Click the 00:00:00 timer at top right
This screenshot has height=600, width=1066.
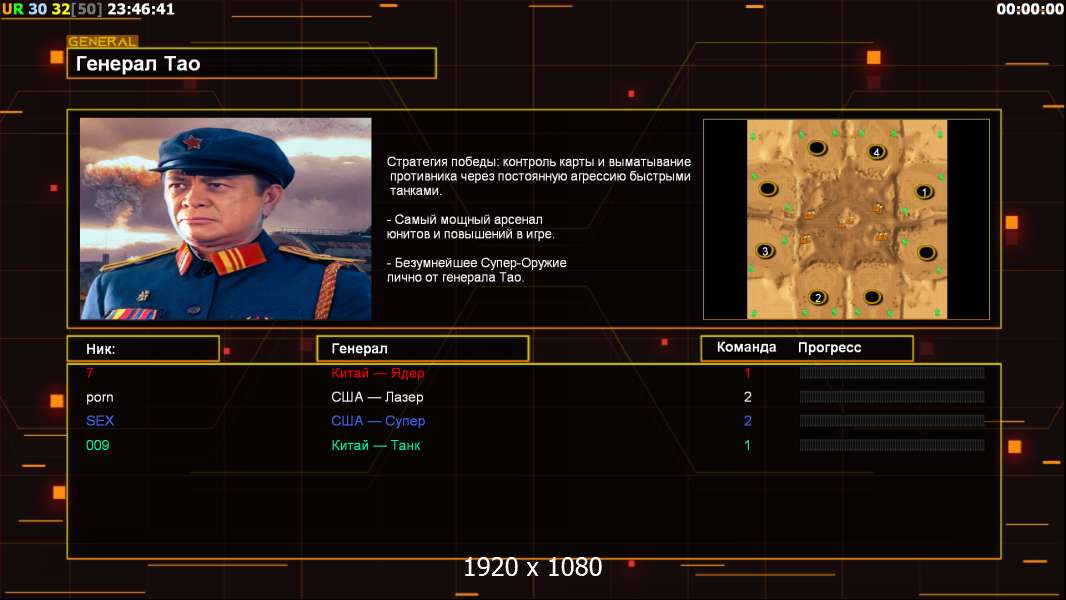point(1029,9)
